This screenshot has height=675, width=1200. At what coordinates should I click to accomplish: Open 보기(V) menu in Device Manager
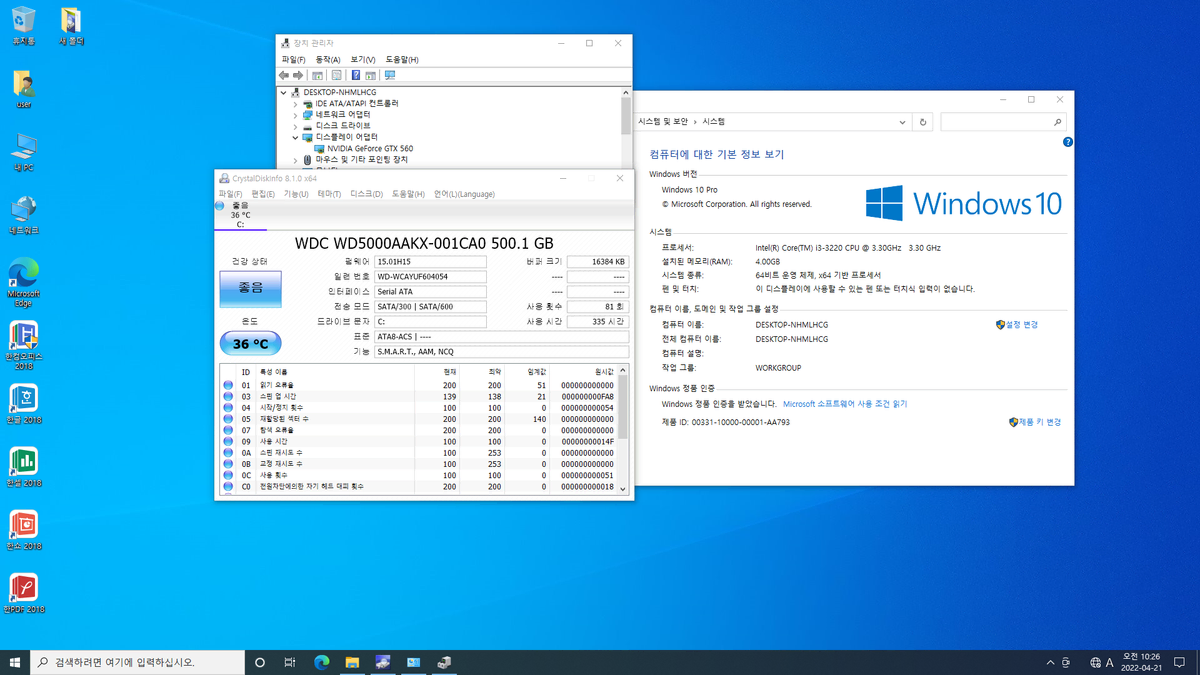pyautogui.click(x=363, y=60)
